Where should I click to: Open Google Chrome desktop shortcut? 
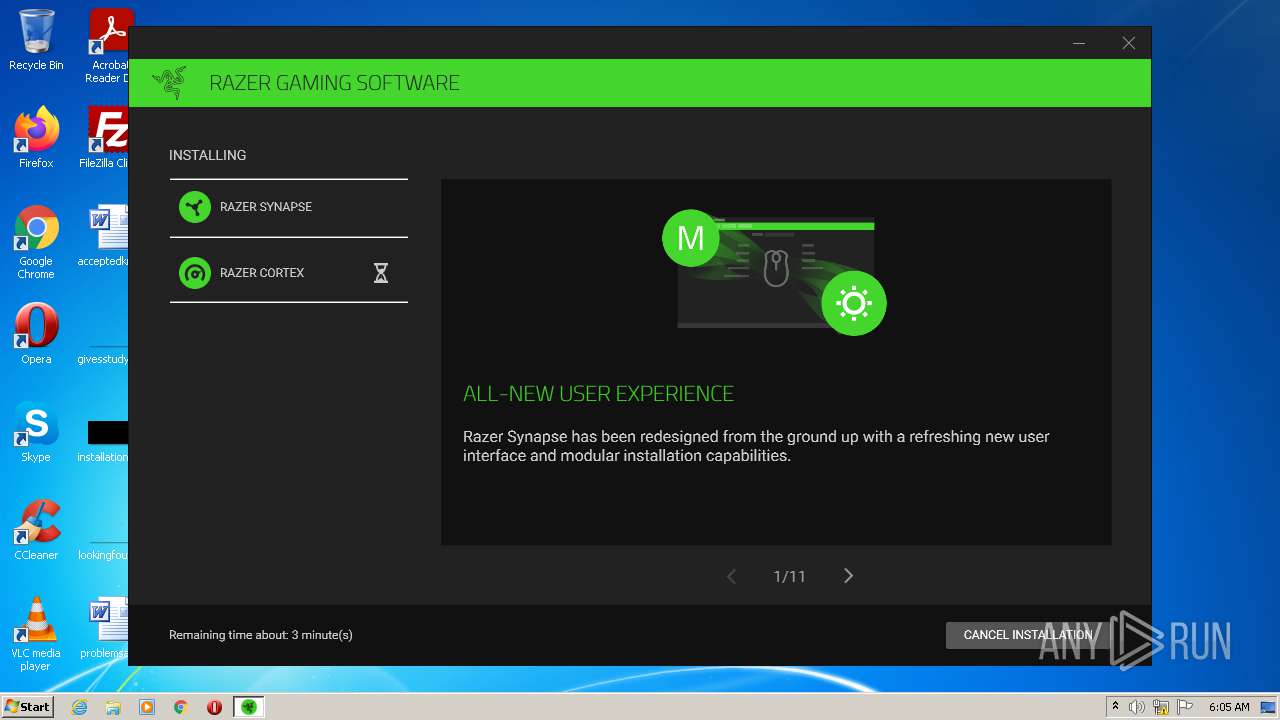pyautogui.click(x=36, y=242)
